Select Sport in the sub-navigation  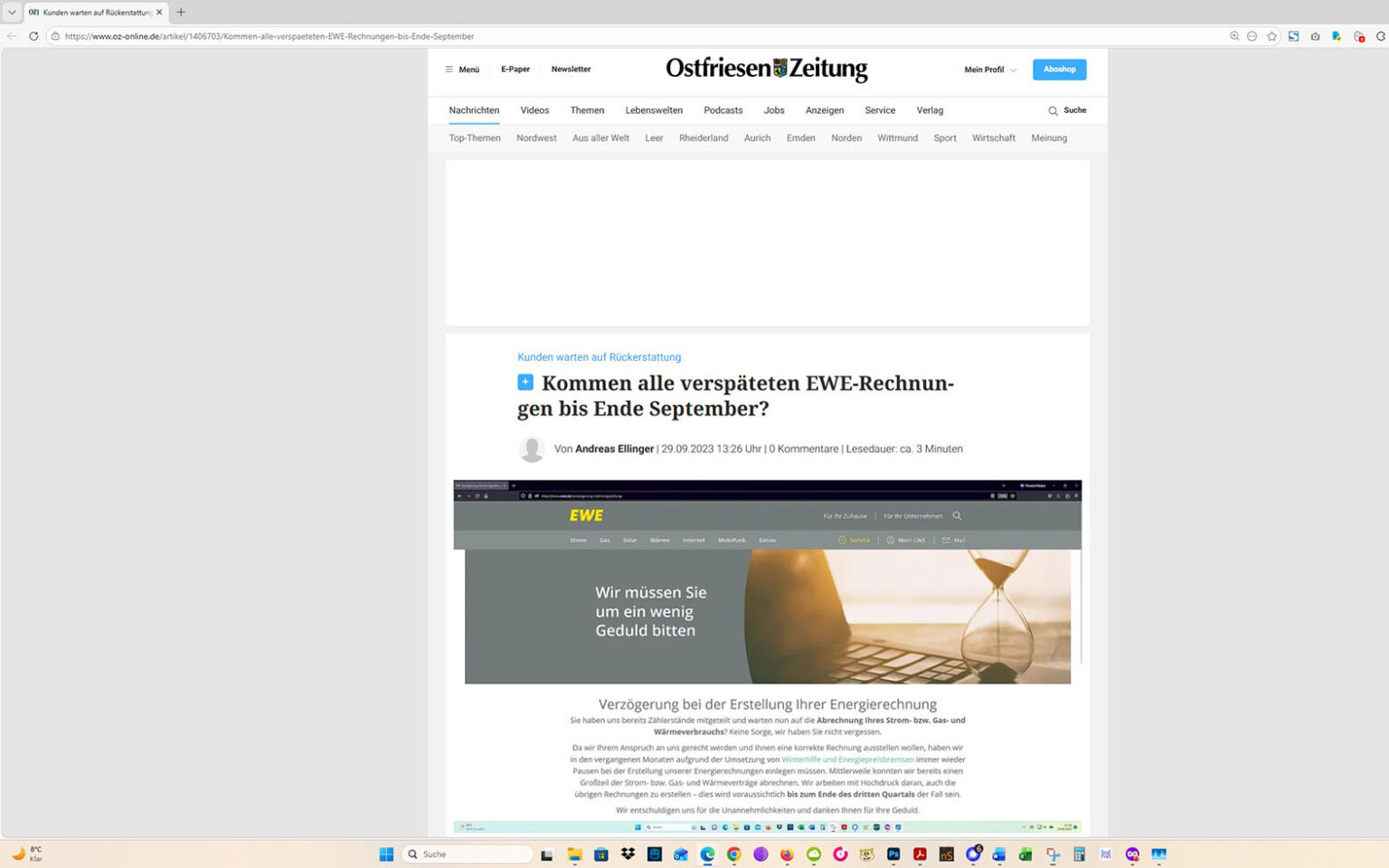tap(944, 137)
